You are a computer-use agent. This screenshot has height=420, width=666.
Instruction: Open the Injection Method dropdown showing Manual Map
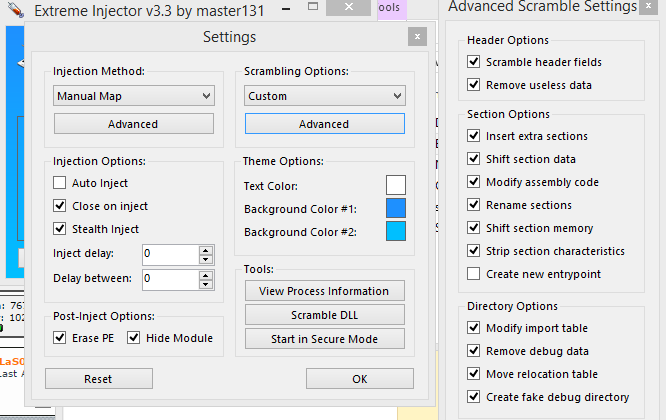click(x=133, y=96)
